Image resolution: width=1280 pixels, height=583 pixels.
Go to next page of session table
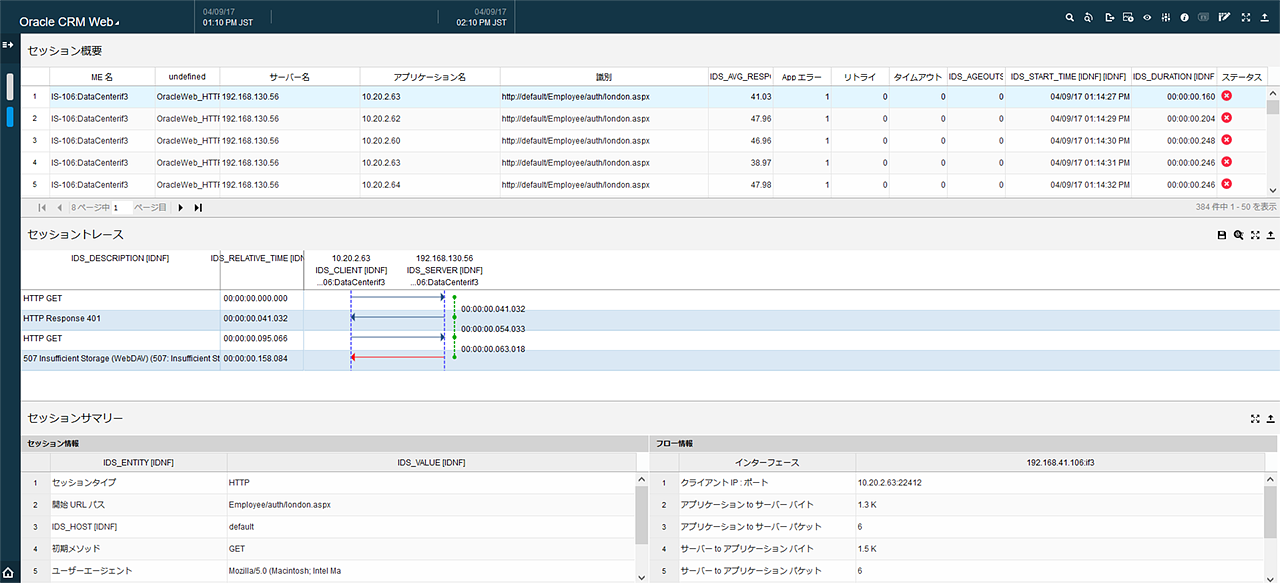click(x=181, y=207)
